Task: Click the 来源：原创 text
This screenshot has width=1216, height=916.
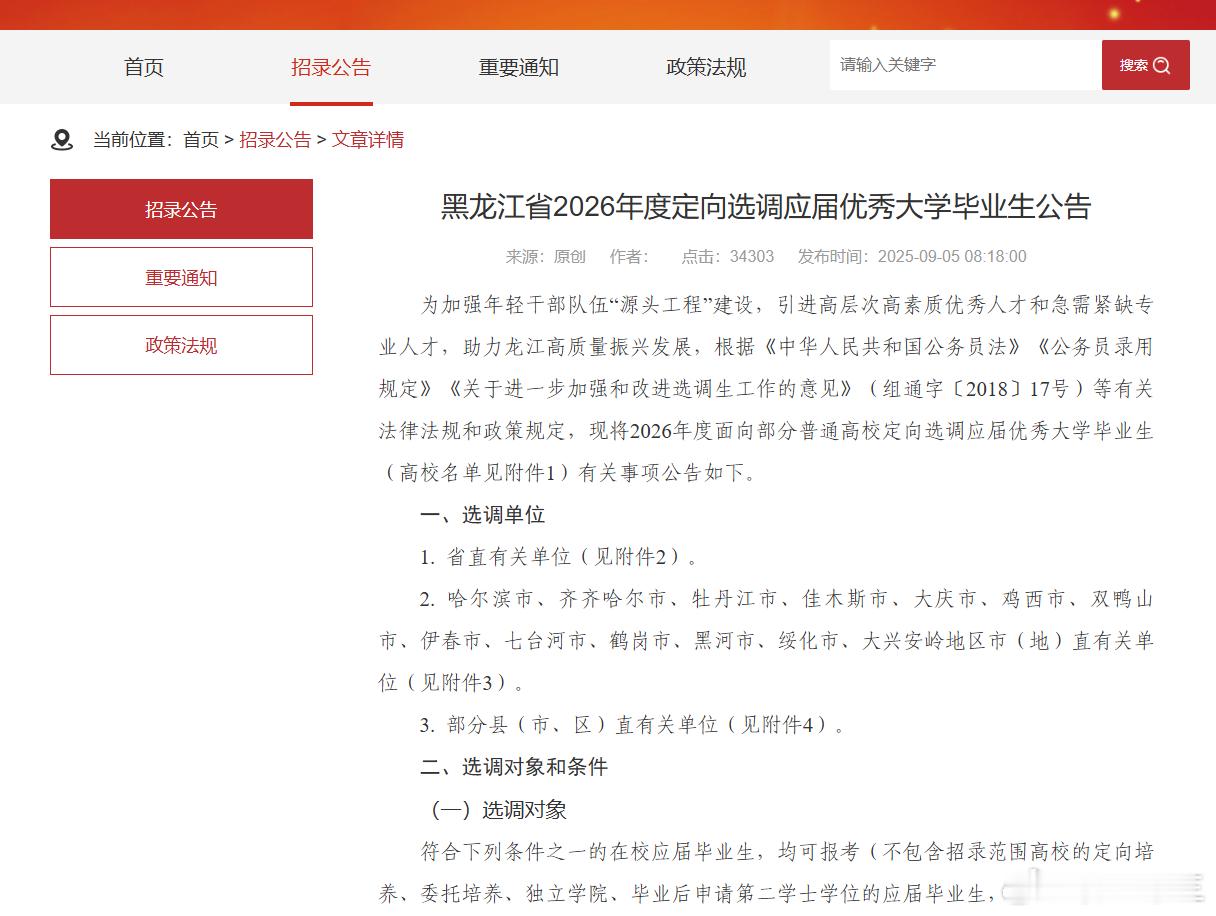Action: (x=545, y=256)
